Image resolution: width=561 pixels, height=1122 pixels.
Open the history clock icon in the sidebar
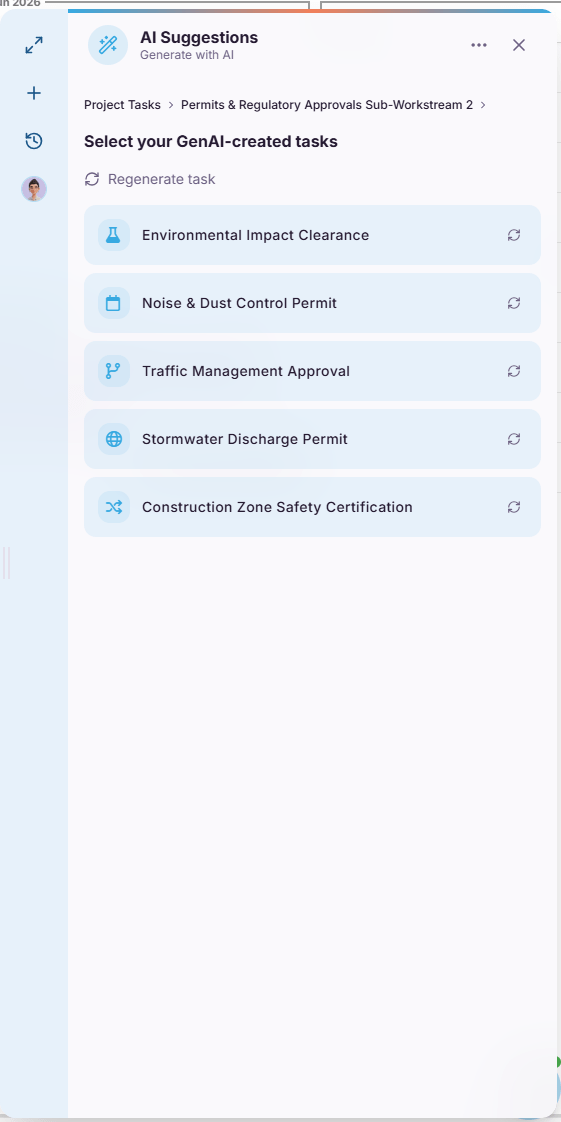tap(34, 141)
